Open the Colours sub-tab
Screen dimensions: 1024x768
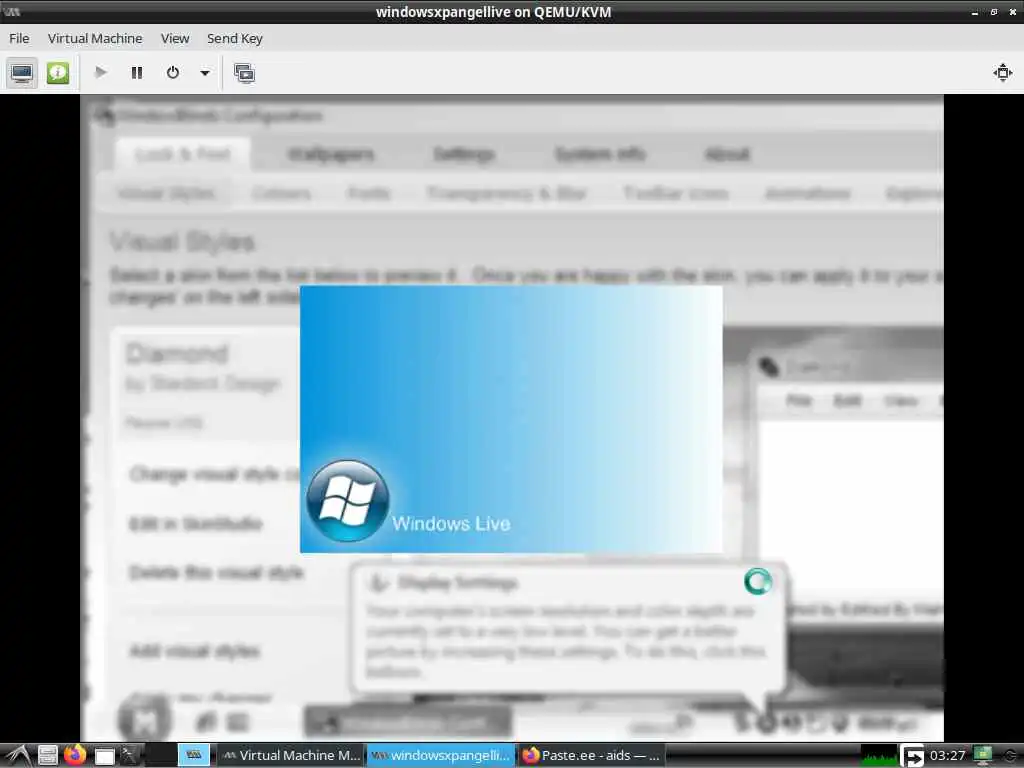click(x=281, y=193)
